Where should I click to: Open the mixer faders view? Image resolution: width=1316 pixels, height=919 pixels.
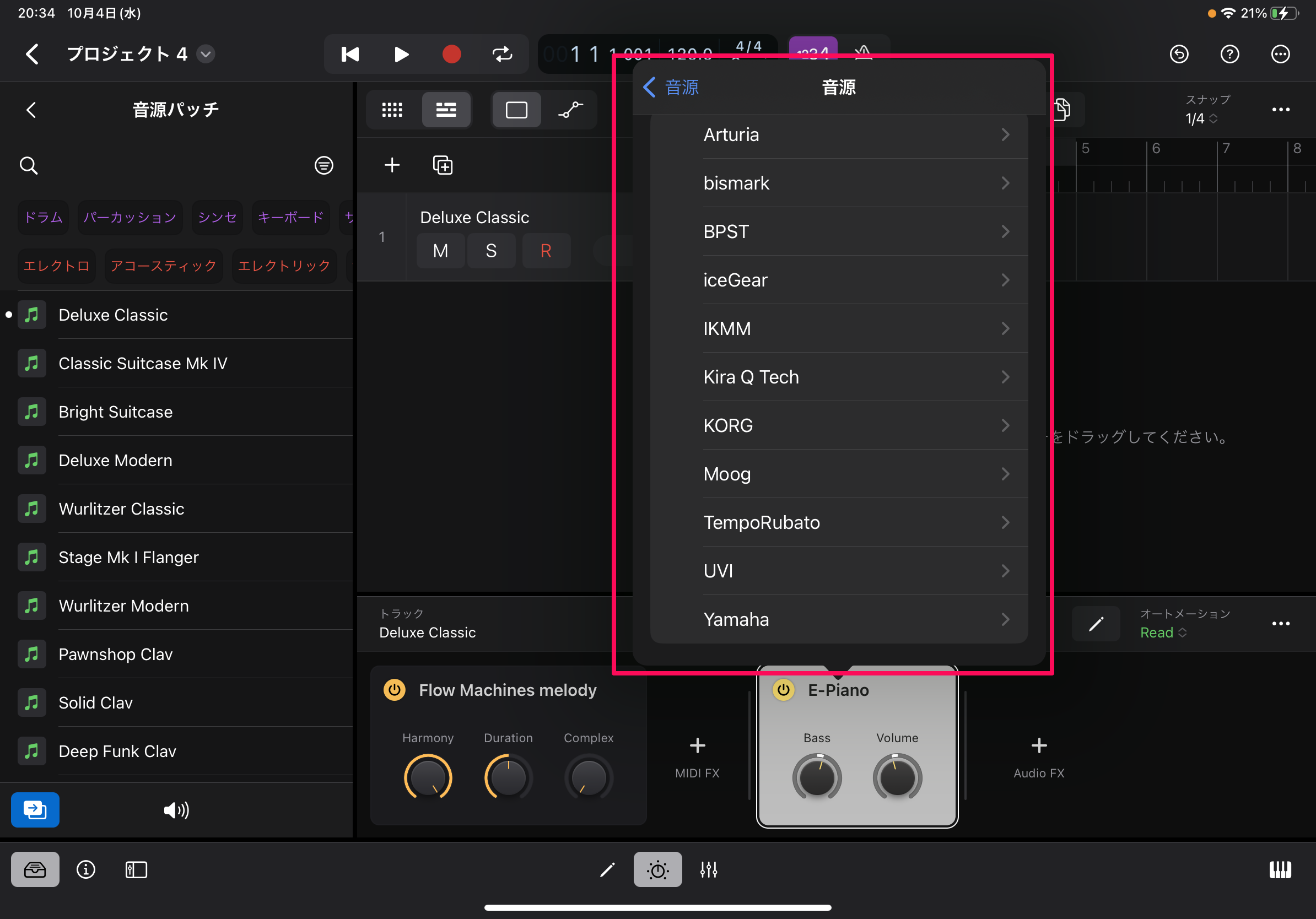pos(709,870)
